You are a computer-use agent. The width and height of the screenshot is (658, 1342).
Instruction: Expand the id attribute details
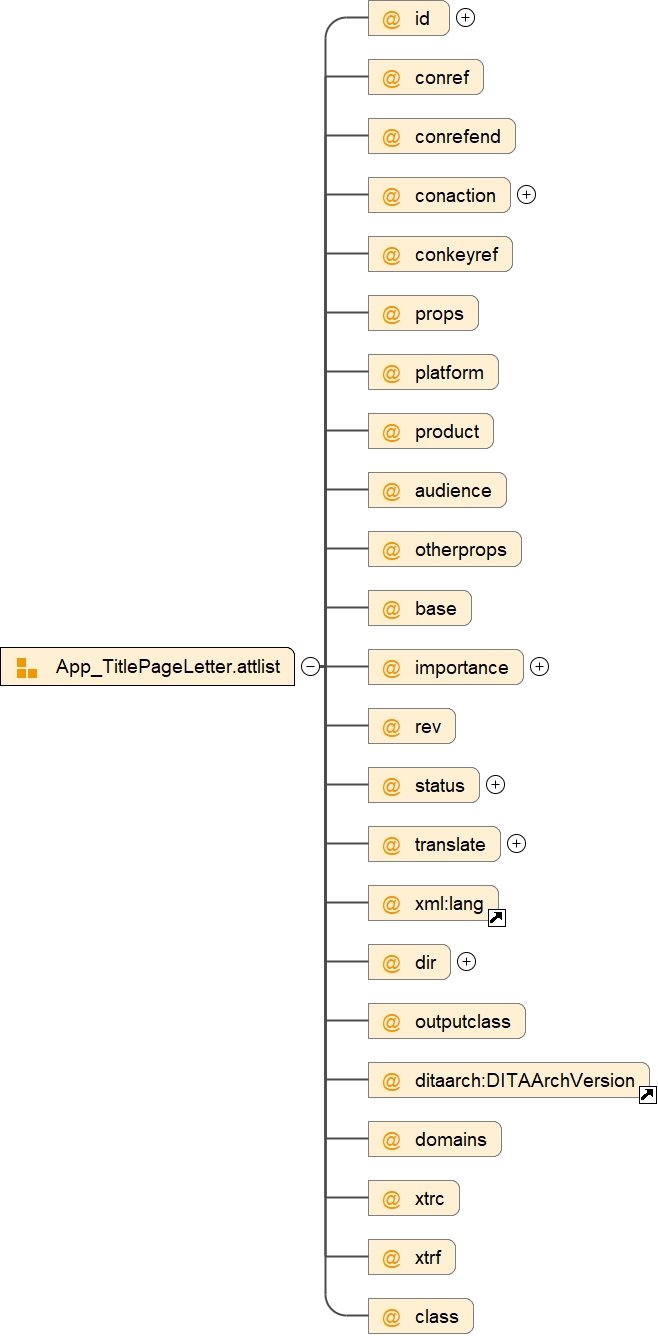[465, 18]
